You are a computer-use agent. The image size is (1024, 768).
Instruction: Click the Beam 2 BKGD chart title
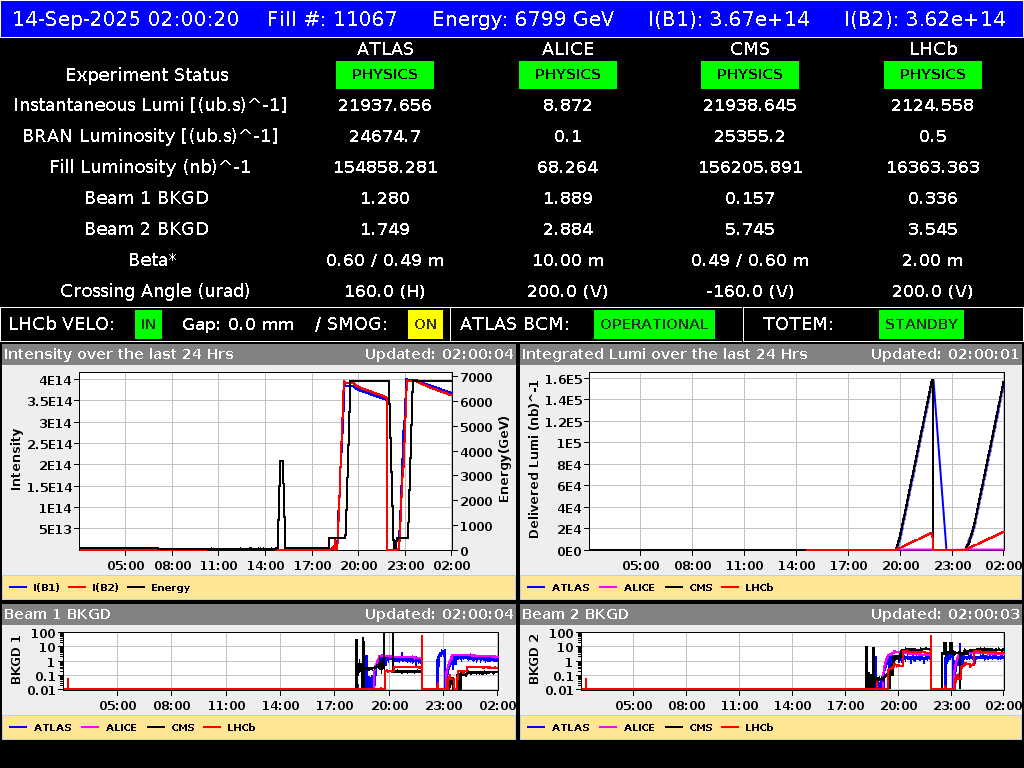[x=575, y=614]
